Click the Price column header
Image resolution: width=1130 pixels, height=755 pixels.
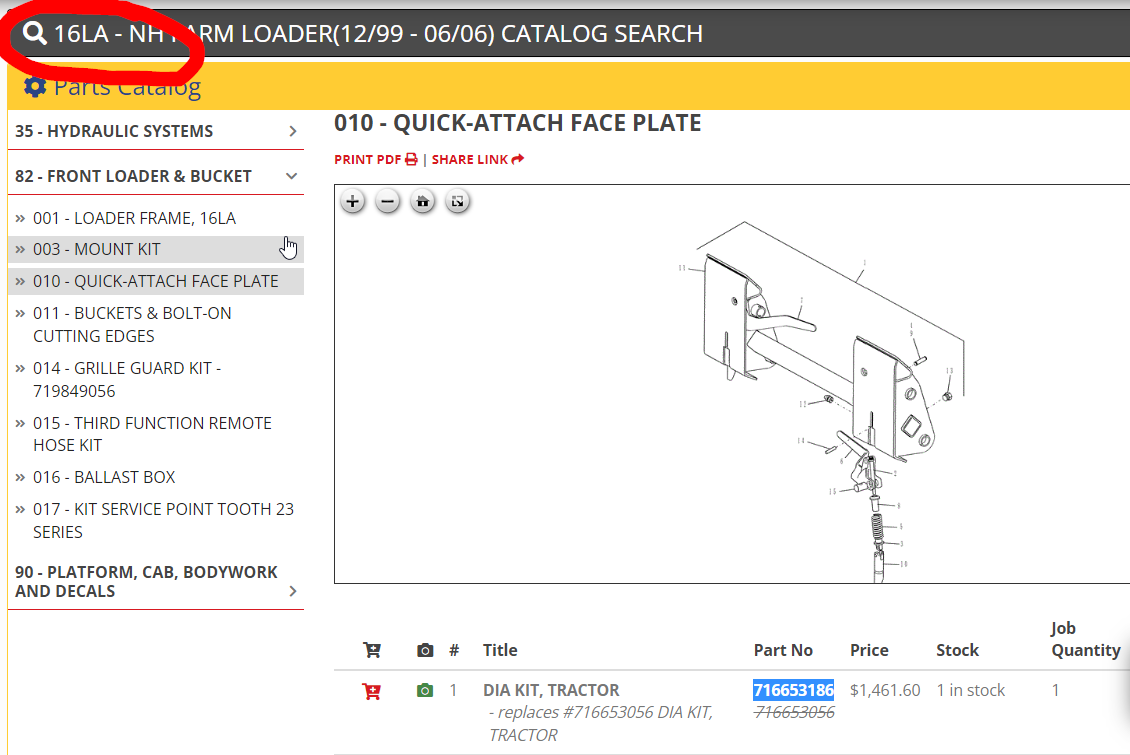point(869,650)
